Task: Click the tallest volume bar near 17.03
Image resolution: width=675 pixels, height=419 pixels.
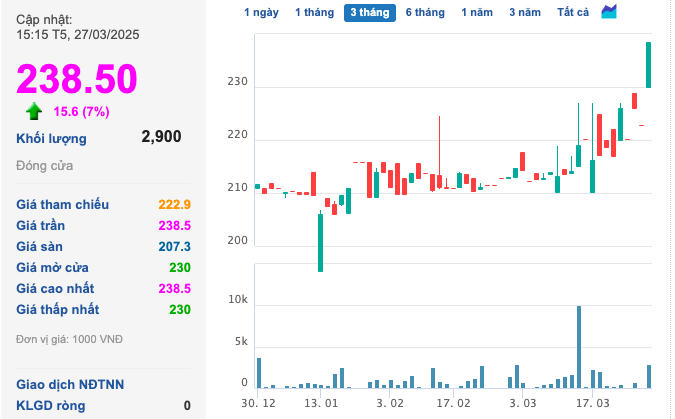Action: click(579, 346)
